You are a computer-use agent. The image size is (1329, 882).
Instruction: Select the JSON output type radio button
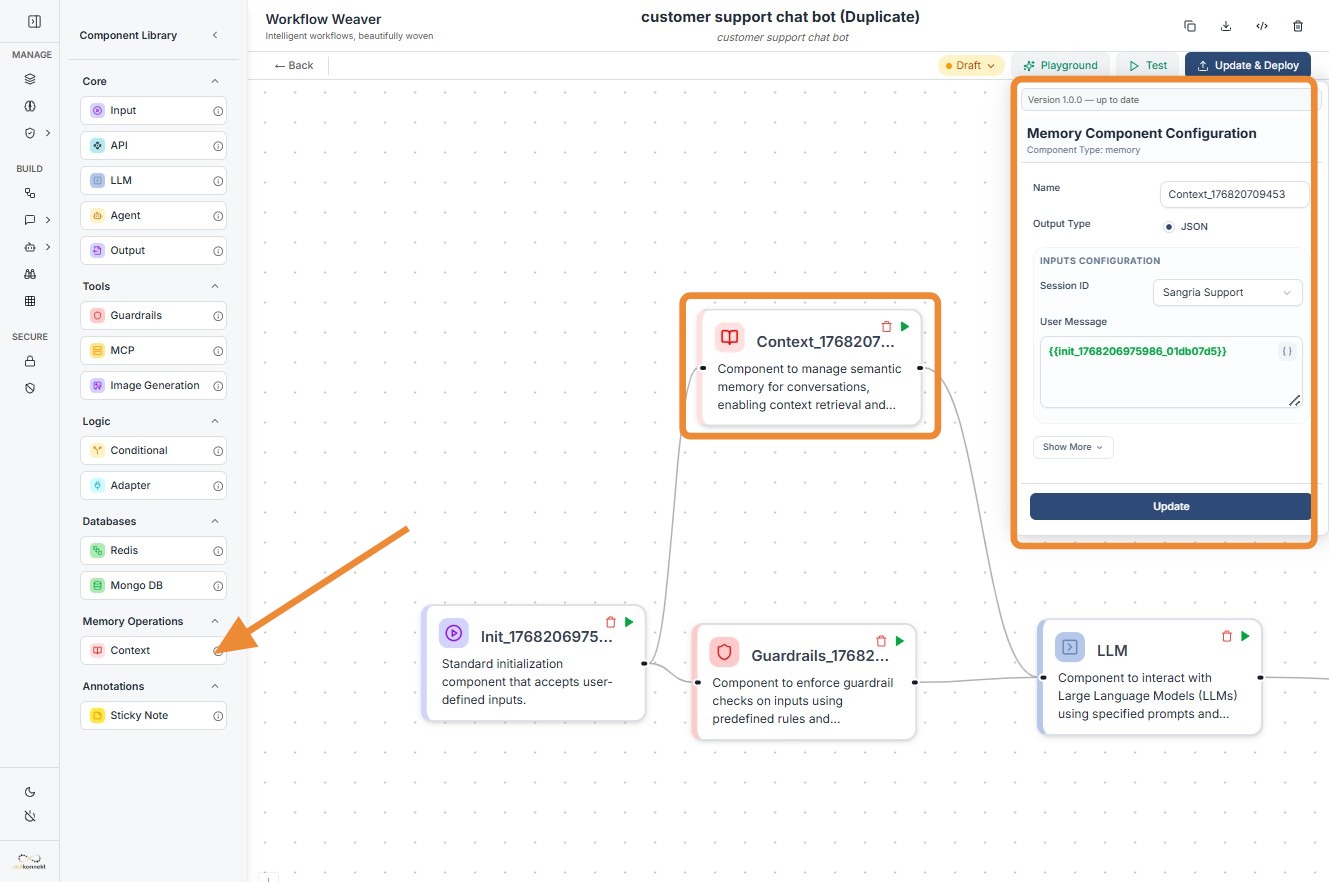(1169, 227)
